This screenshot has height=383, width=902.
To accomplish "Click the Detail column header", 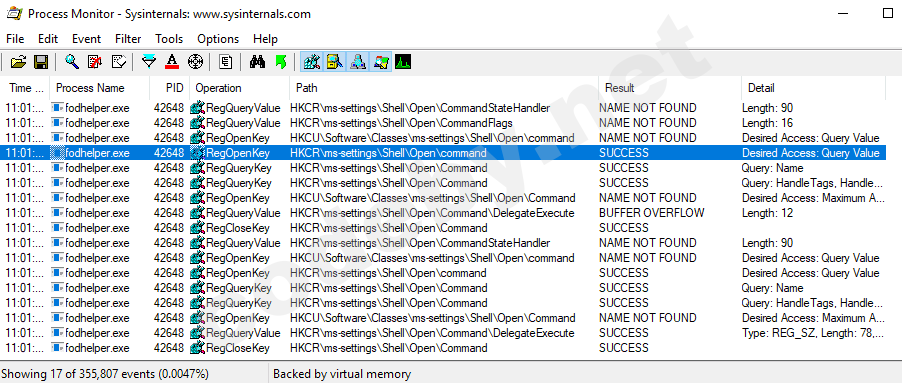I will 814,88.
